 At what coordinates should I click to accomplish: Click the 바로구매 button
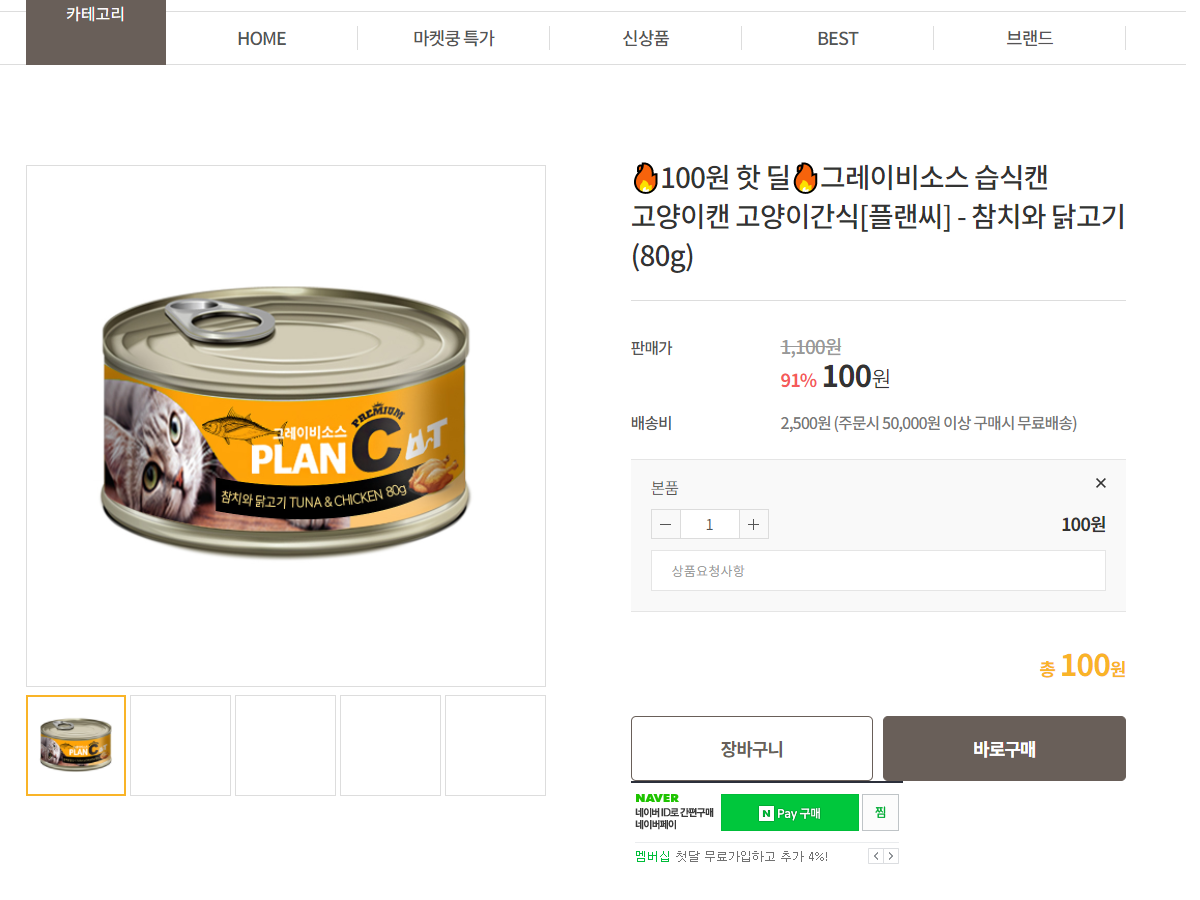[x=1004, y=749]
